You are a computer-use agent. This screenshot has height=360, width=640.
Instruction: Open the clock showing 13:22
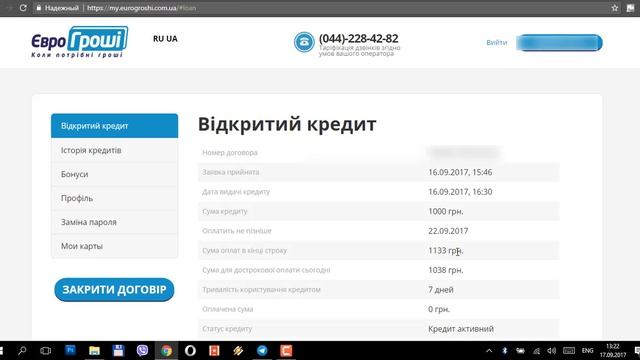(612, 351)
